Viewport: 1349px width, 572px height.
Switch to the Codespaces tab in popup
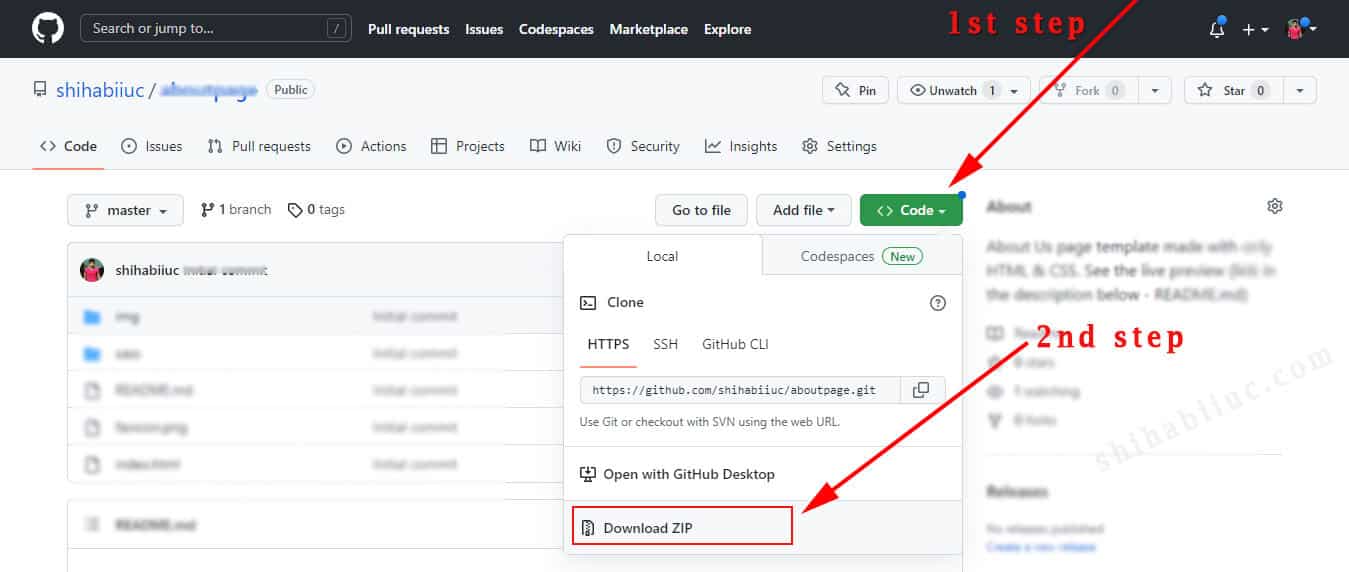pos(862,256)
